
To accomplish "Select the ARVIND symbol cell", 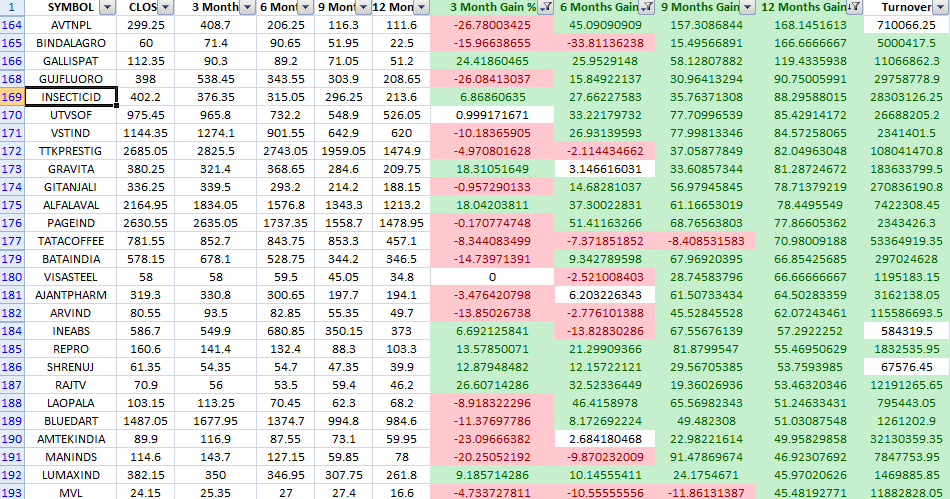I will coord(71,313).
